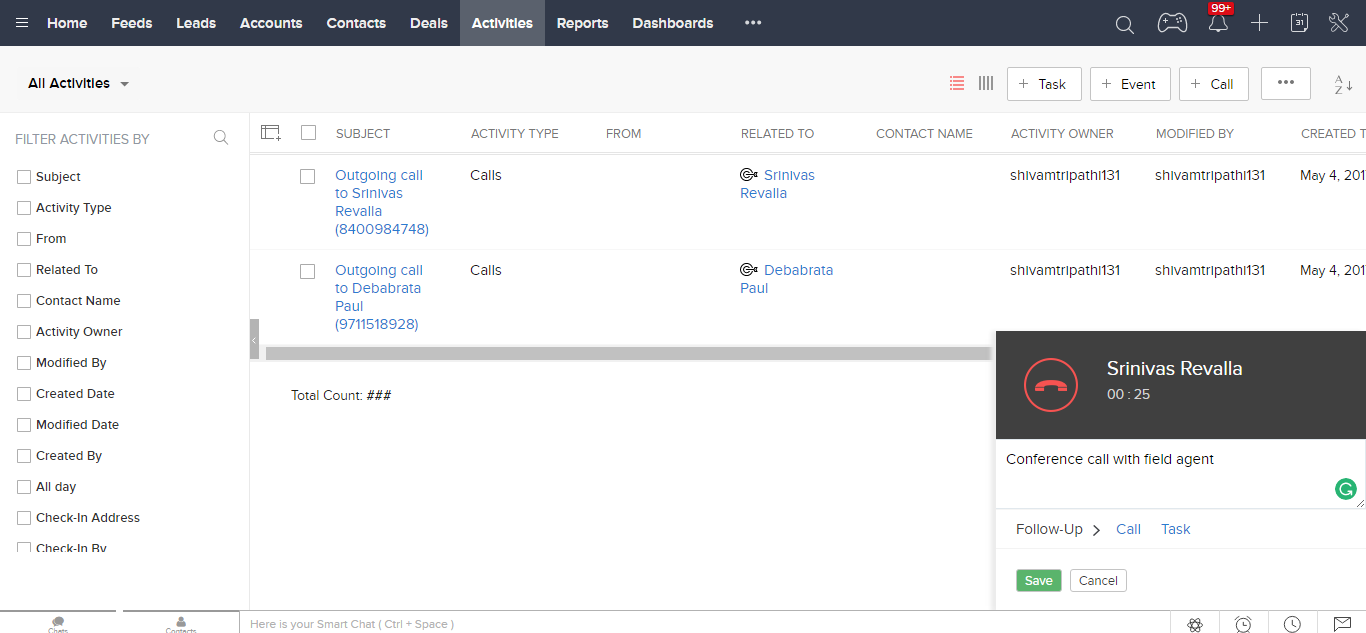Click lead icon beside Srinivas Revalla
1366x633 pixels.
[x=748, y=175]
